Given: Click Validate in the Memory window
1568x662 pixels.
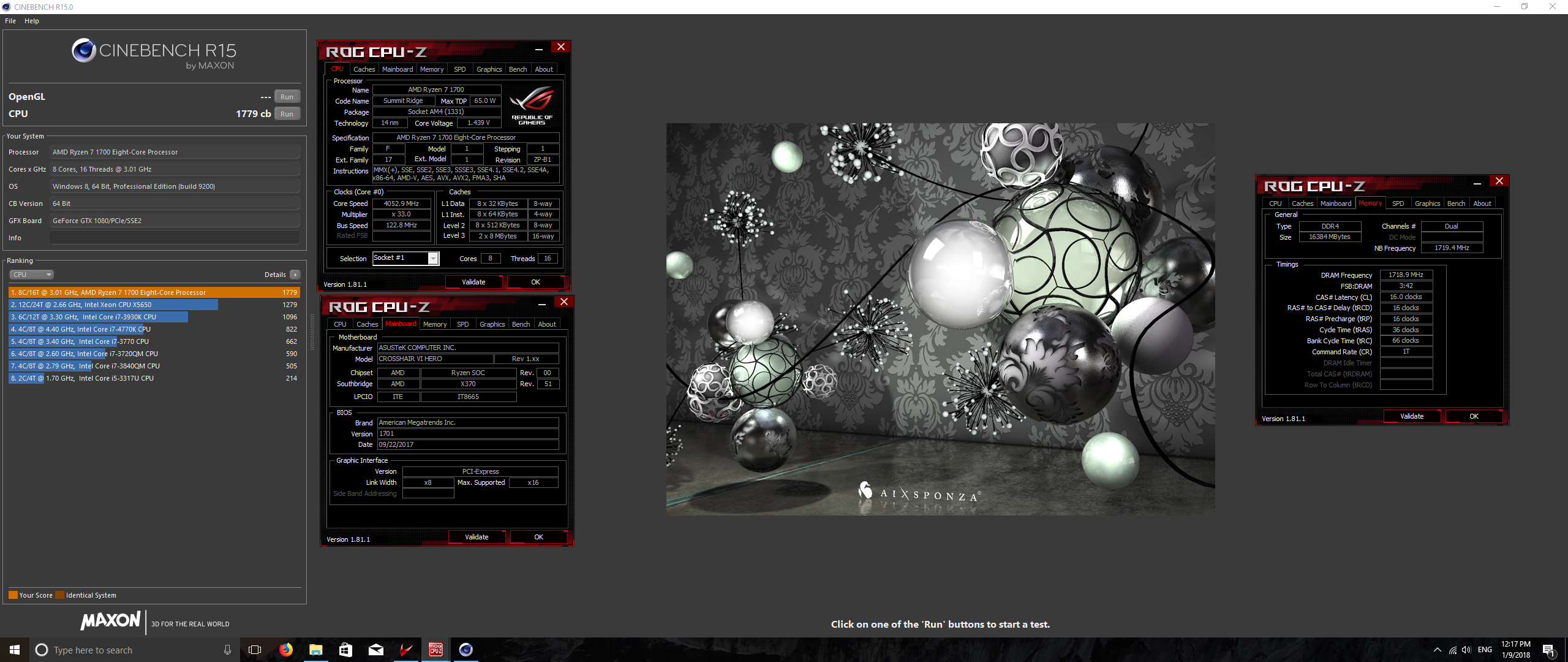Looking at the screenshot, I should [1412, 416].
